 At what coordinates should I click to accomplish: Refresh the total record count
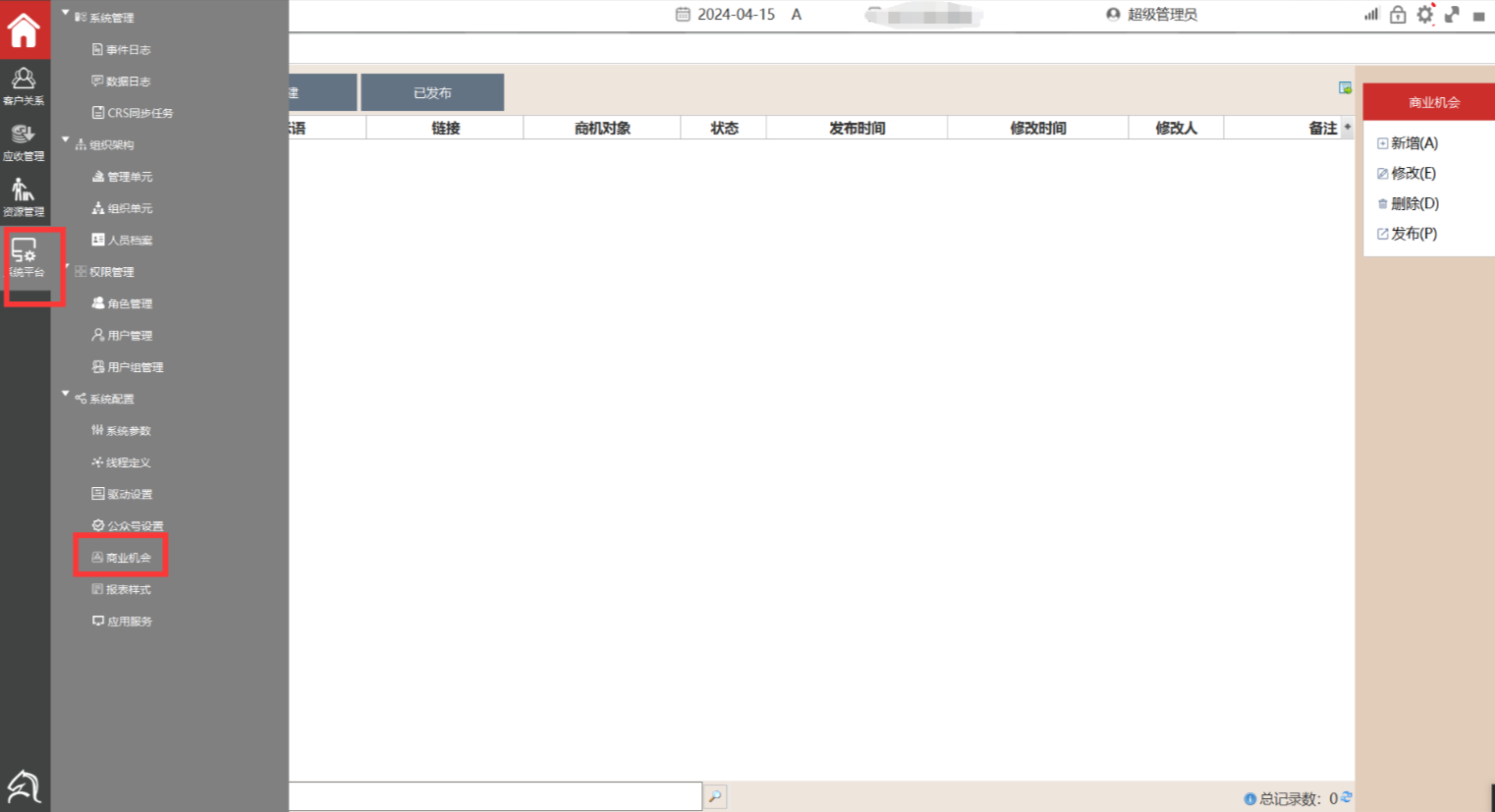[x=1347, y=797]
